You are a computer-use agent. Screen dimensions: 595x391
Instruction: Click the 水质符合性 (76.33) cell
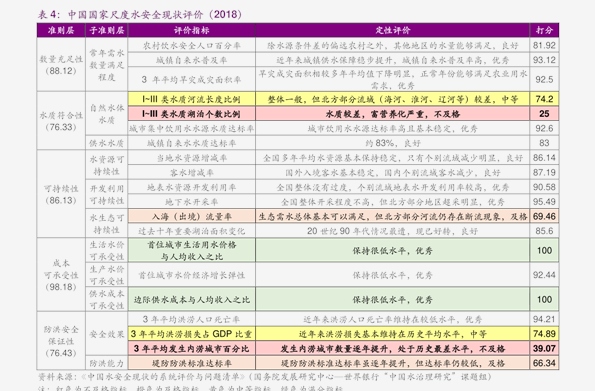tap(61, 121)
